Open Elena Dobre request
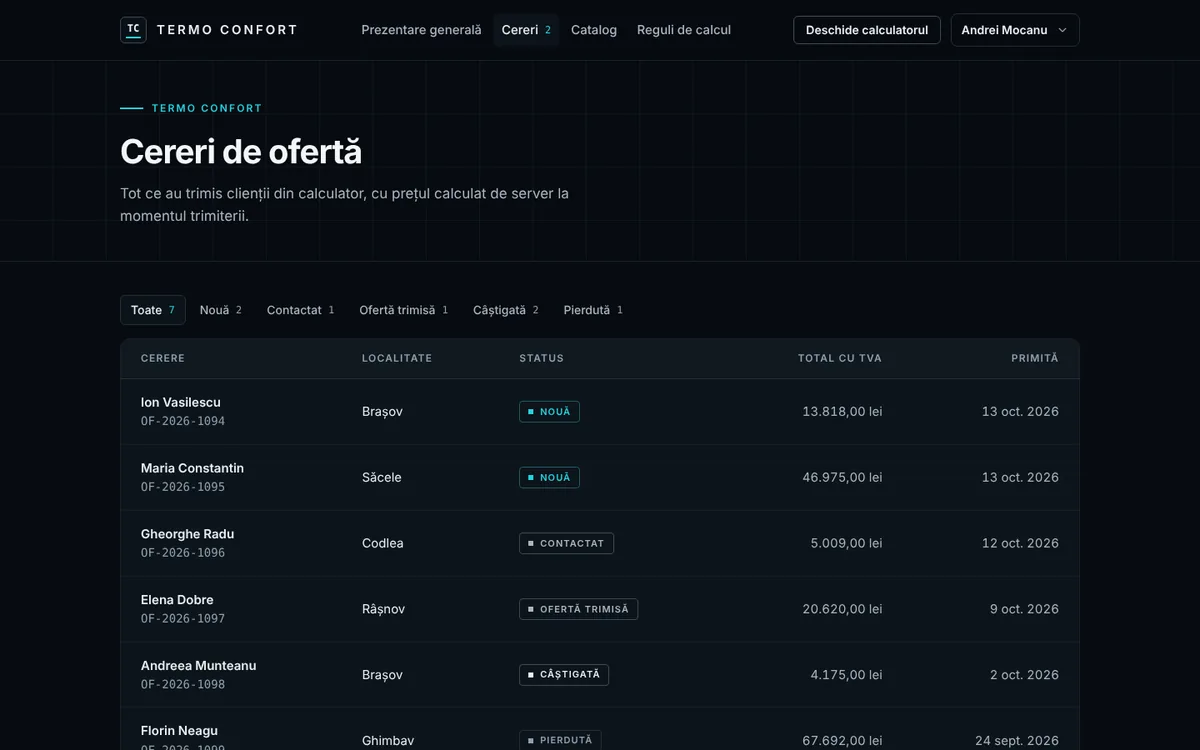This screenshot has height=750, width=1200. tap(600, 609)
